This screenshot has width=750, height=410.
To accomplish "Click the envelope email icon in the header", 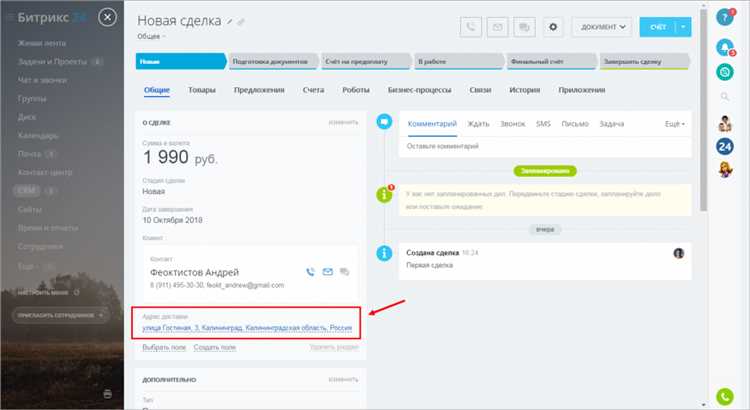I will [x=497, y=27].
